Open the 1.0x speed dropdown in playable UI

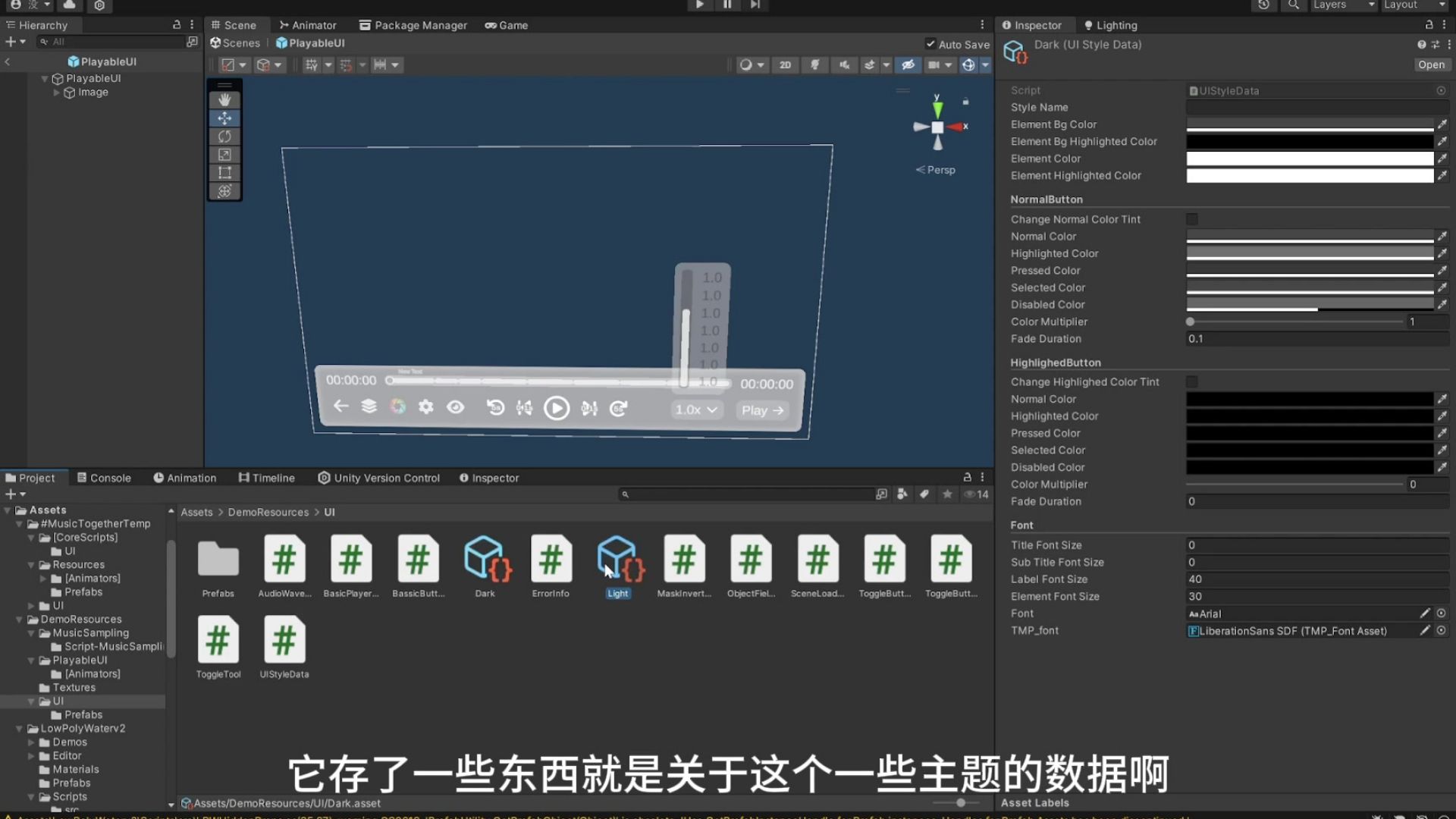click(x=696, y=410)
